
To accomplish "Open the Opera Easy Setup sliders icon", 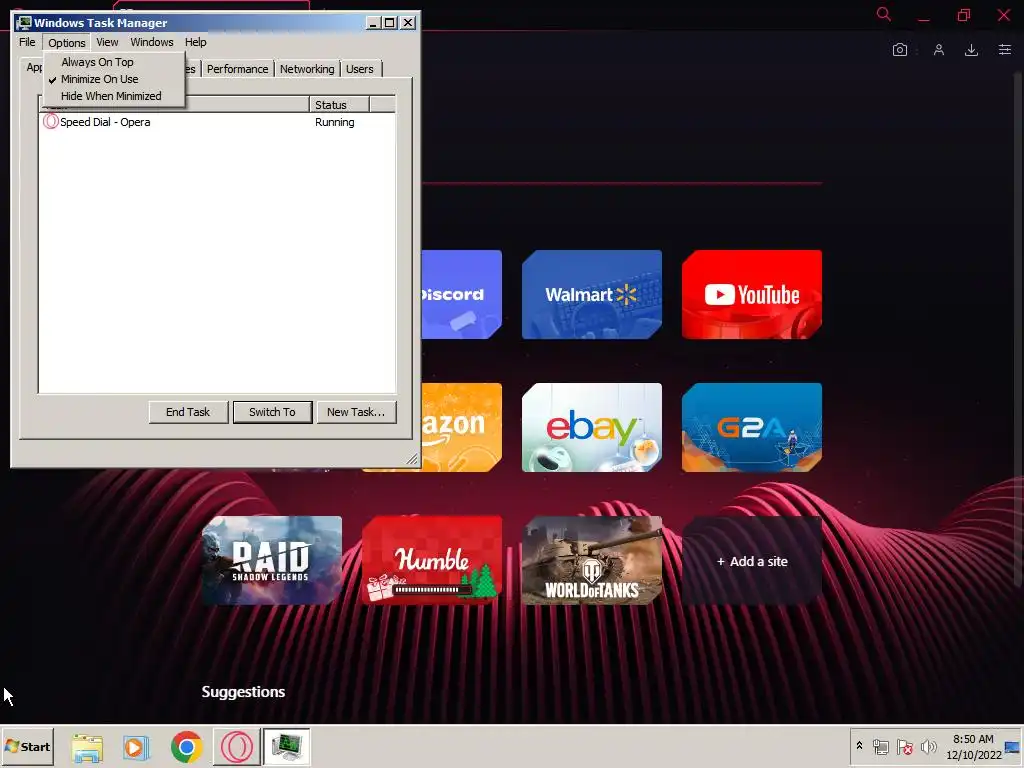I will [1004, 50].
